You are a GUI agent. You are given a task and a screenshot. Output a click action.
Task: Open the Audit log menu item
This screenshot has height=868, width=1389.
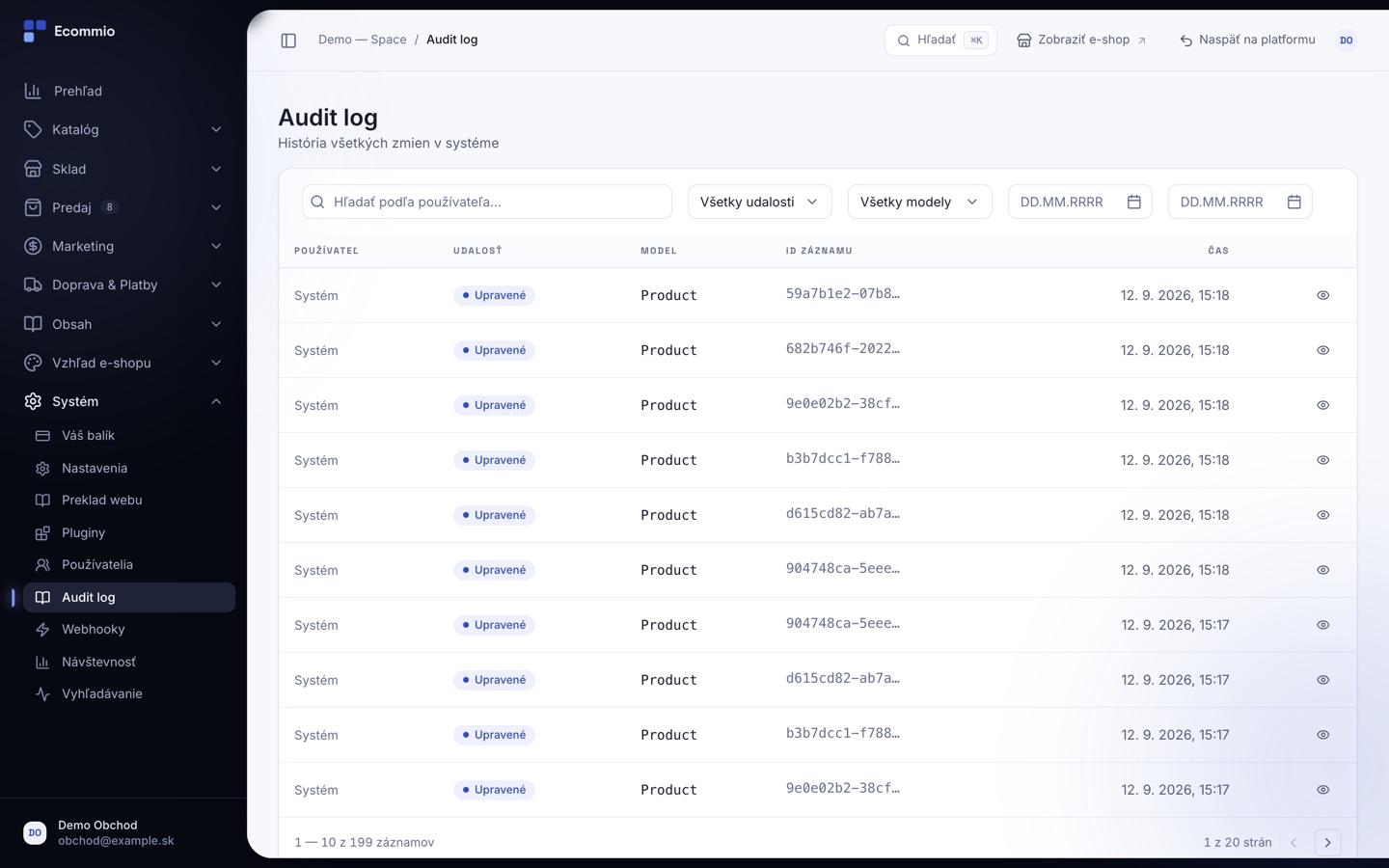click(129, 597)
